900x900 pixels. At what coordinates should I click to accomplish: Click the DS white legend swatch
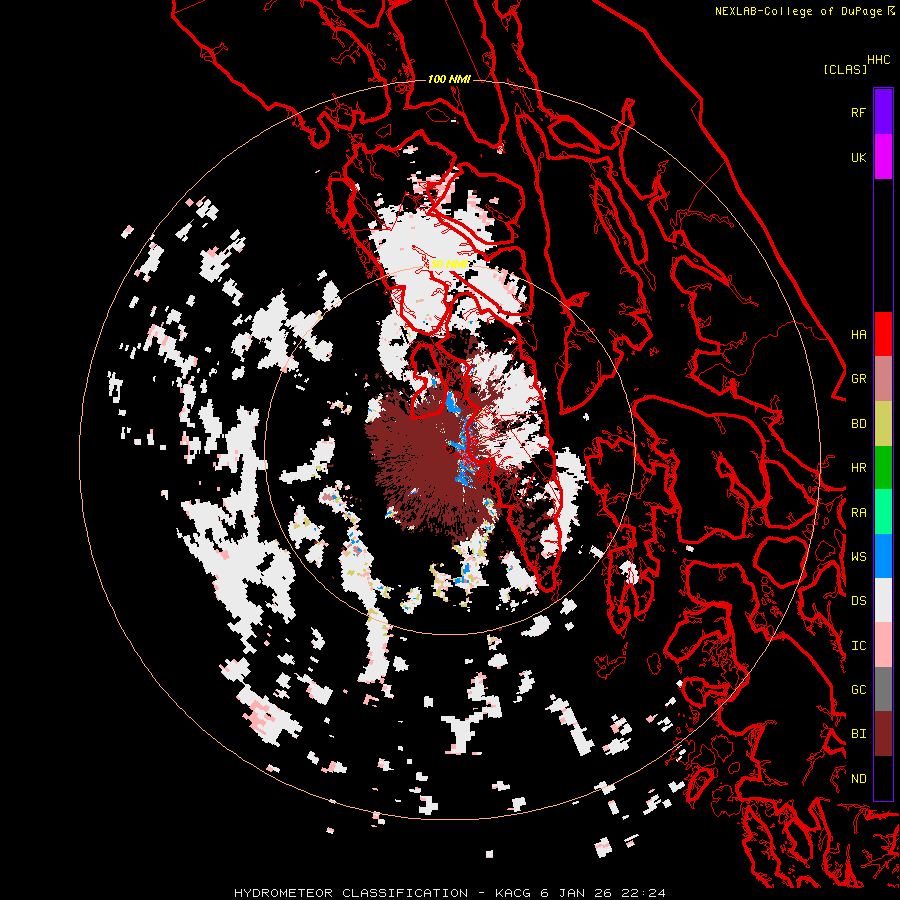883,600
